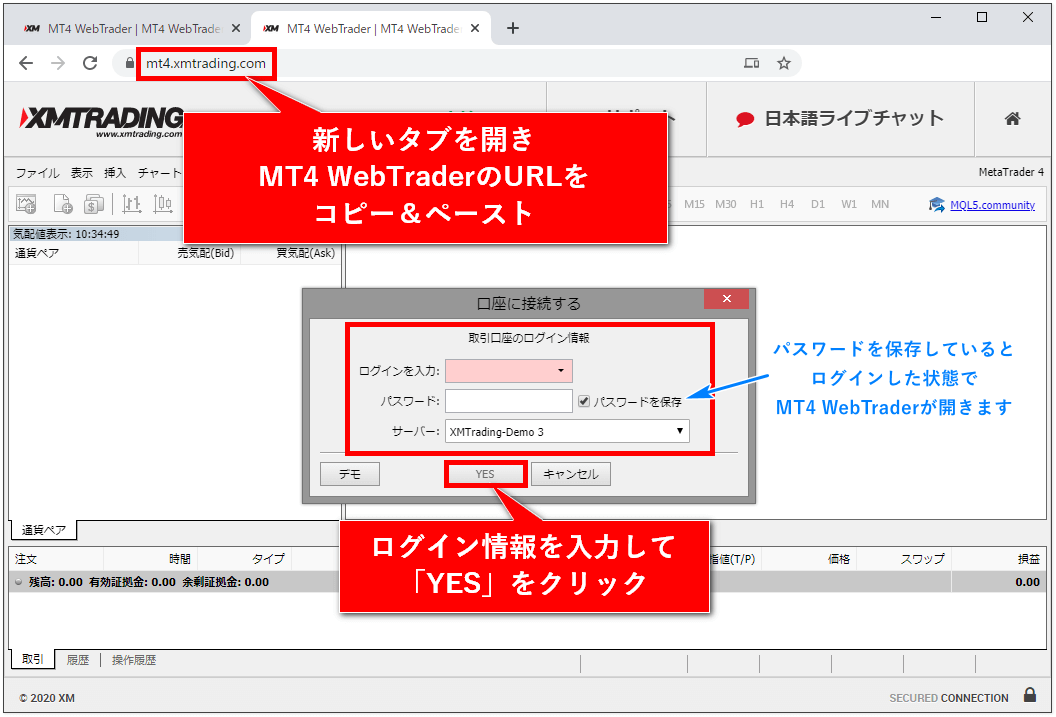Viewport: 1056px width, 717px height.
Task: Open a new browser tab
Action: click(513, 28)
